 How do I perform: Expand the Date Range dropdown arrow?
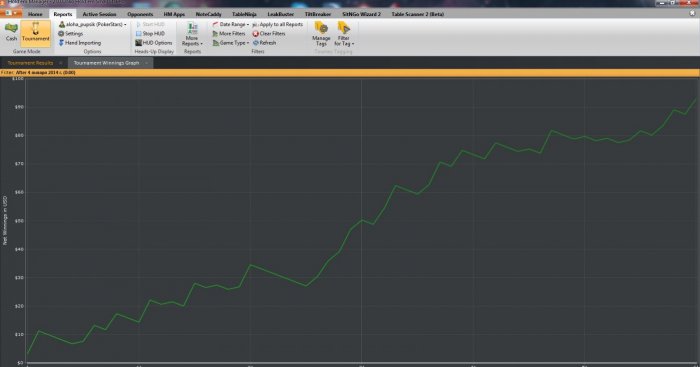[248, 25]
